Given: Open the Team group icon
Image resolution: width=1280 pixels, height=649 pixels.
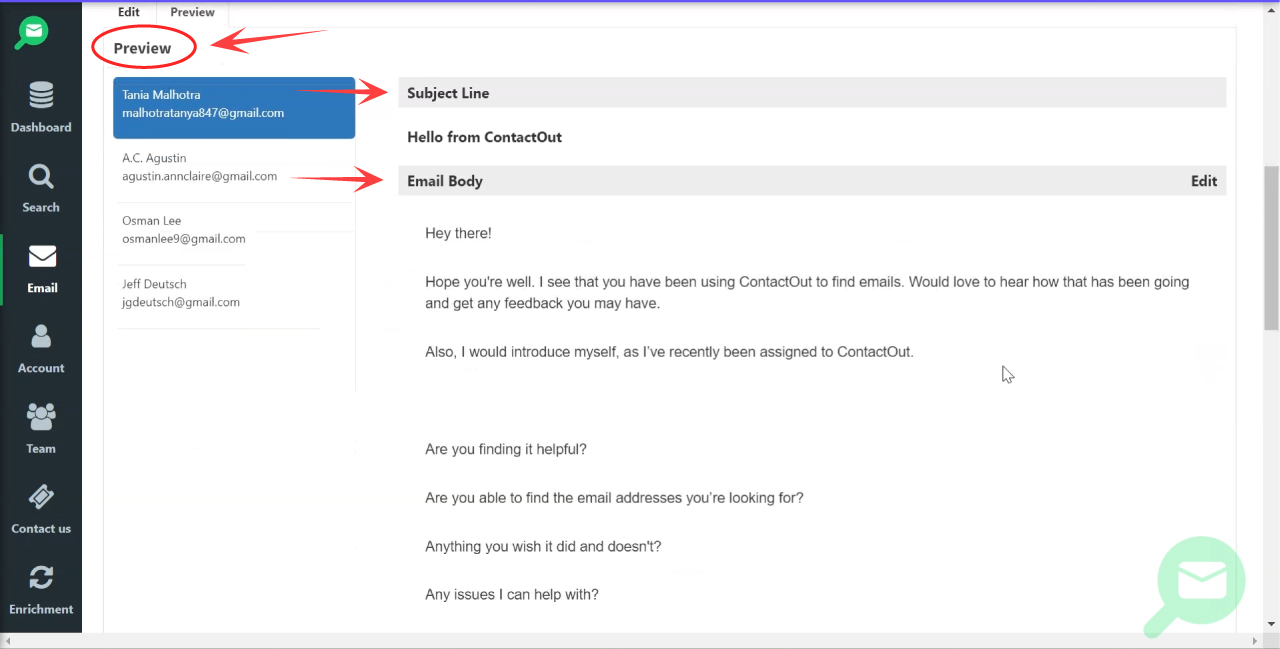Looking at the screenshot, I should tap(41, 417).
